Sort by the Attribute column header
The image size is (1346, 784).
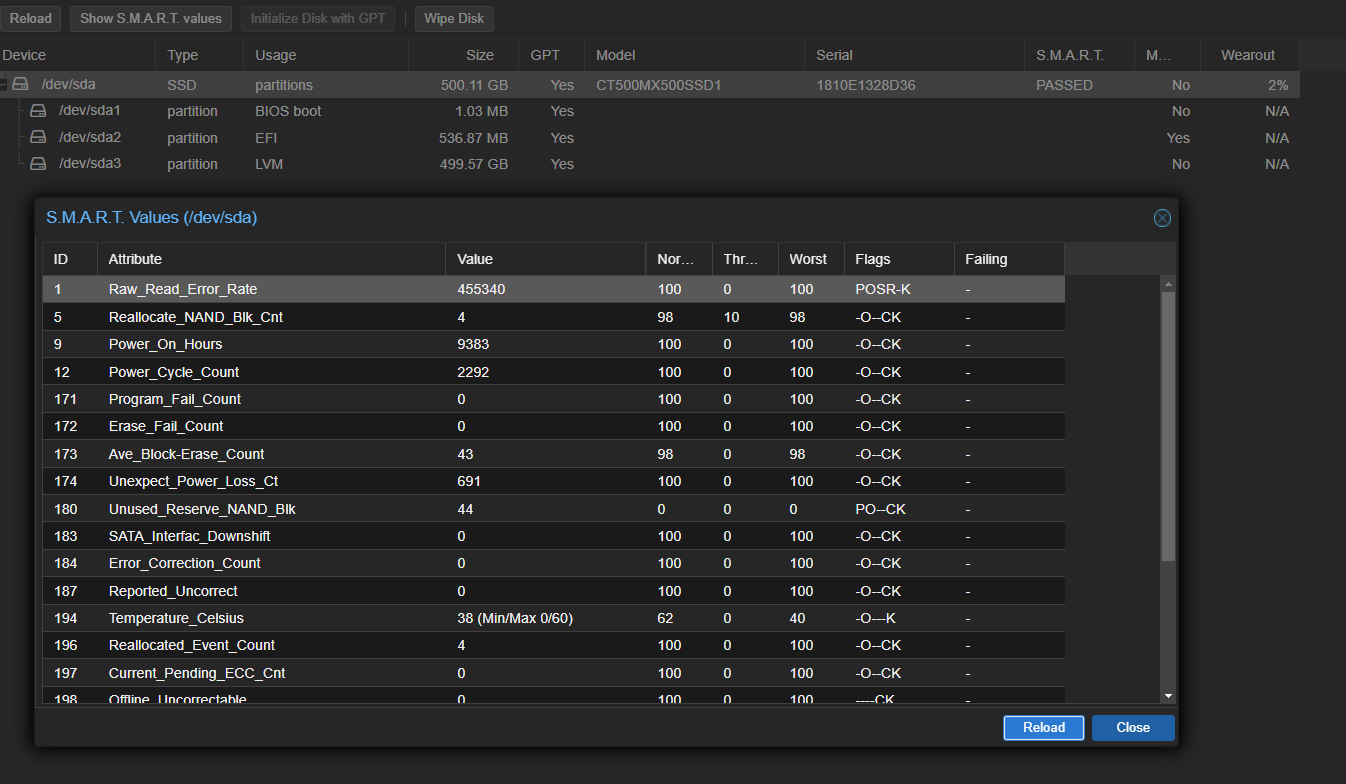271,259
